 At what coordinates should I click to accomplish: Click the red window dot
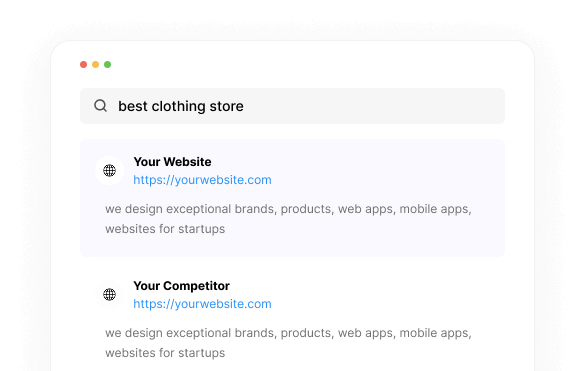point(84,65)
